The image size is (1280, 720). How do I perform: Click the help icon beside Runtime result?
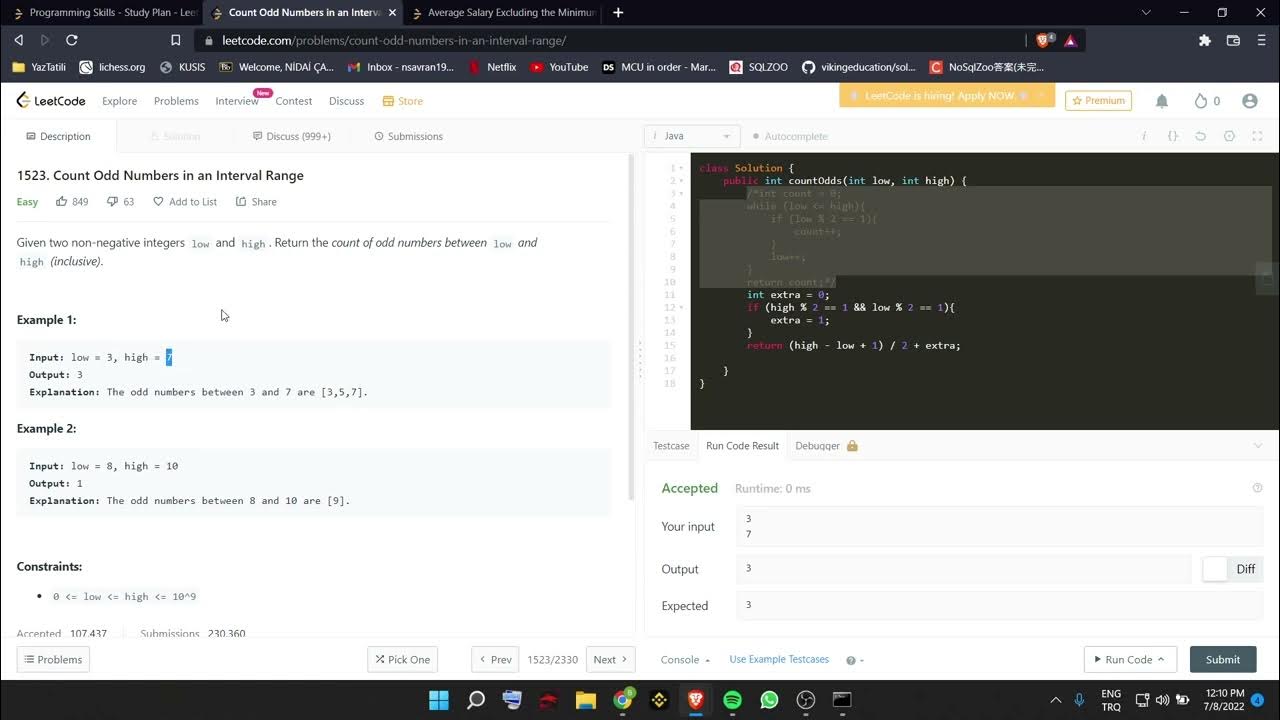click(x=1257, y=488)
